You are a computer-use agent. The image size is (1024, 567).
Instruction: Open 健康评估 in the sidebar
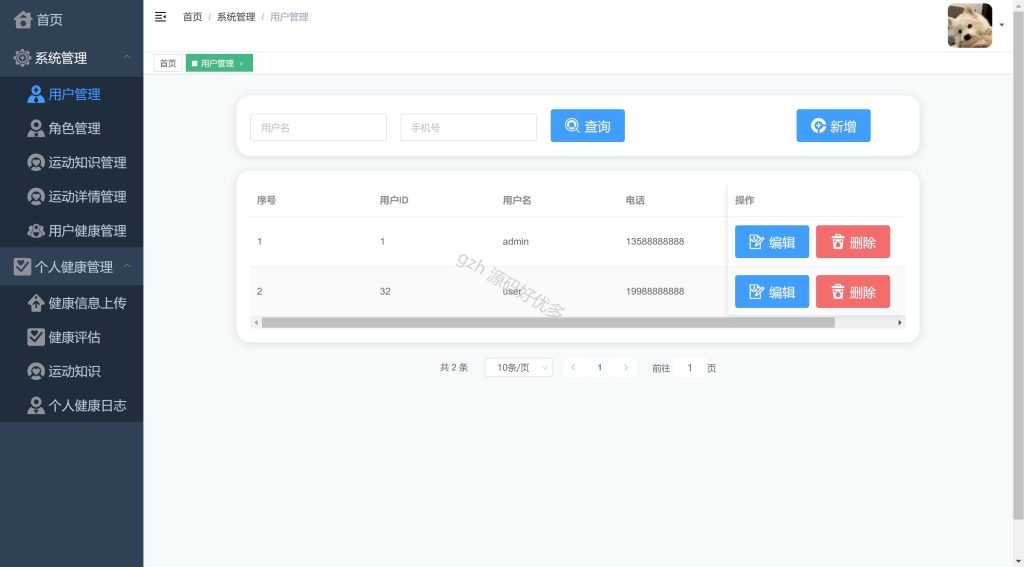coord(72,337)
